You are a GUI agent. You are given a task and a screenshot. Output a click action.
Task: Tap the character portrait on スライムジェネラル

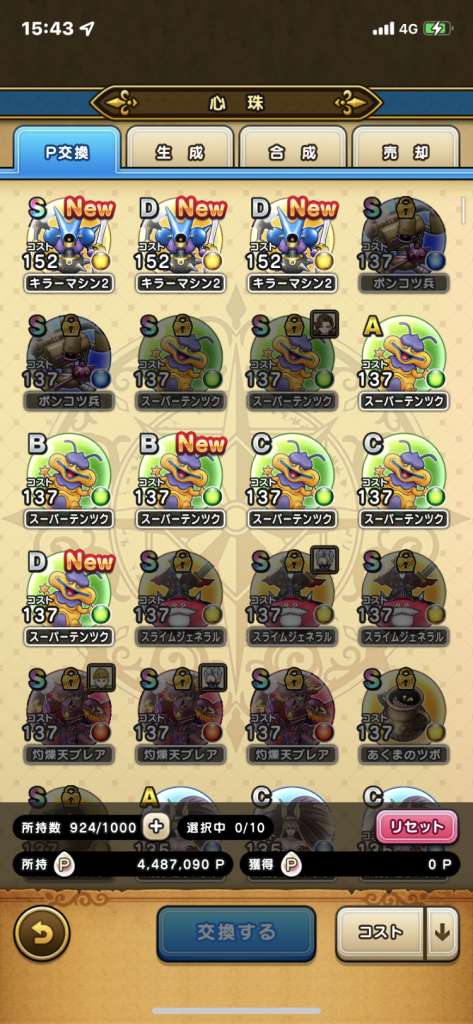click(x=324, y=560)
